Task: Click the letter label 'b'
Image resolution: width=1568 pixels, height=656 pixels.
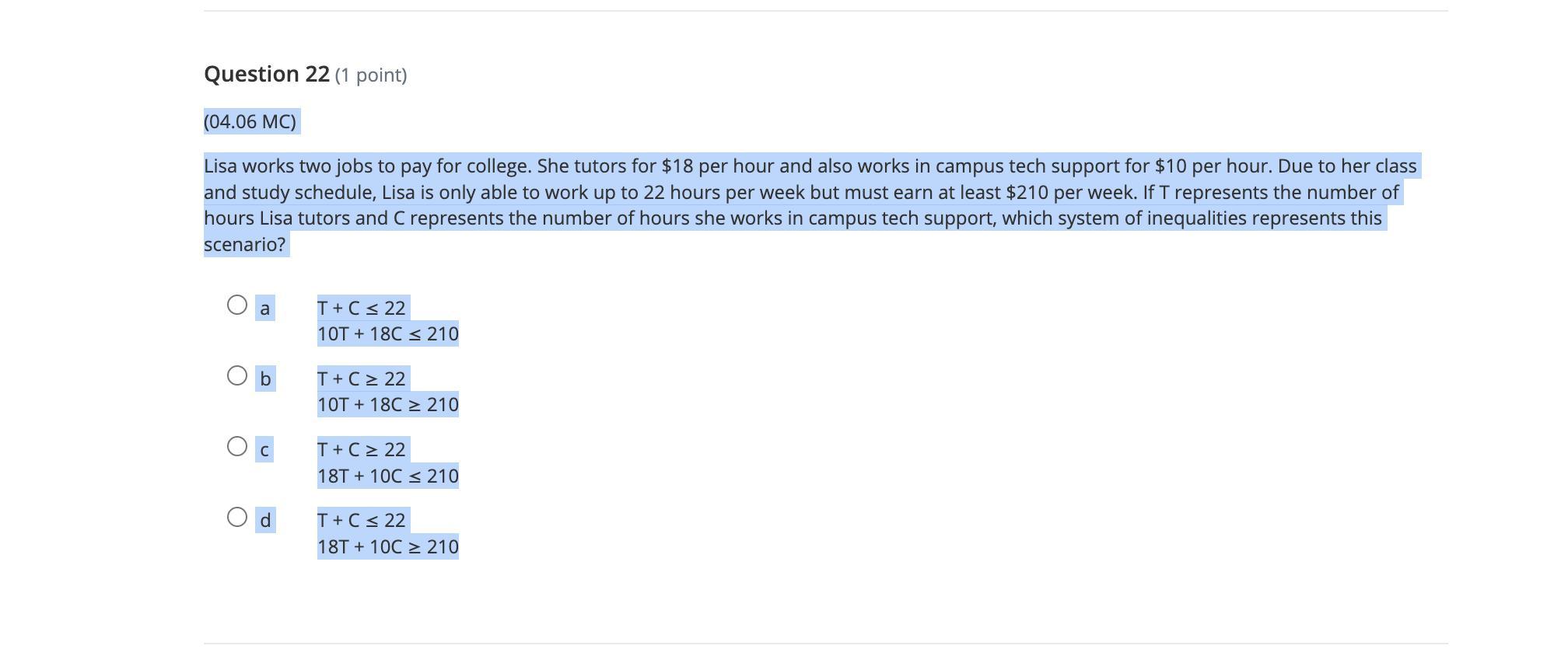Action: coord(265,379)
